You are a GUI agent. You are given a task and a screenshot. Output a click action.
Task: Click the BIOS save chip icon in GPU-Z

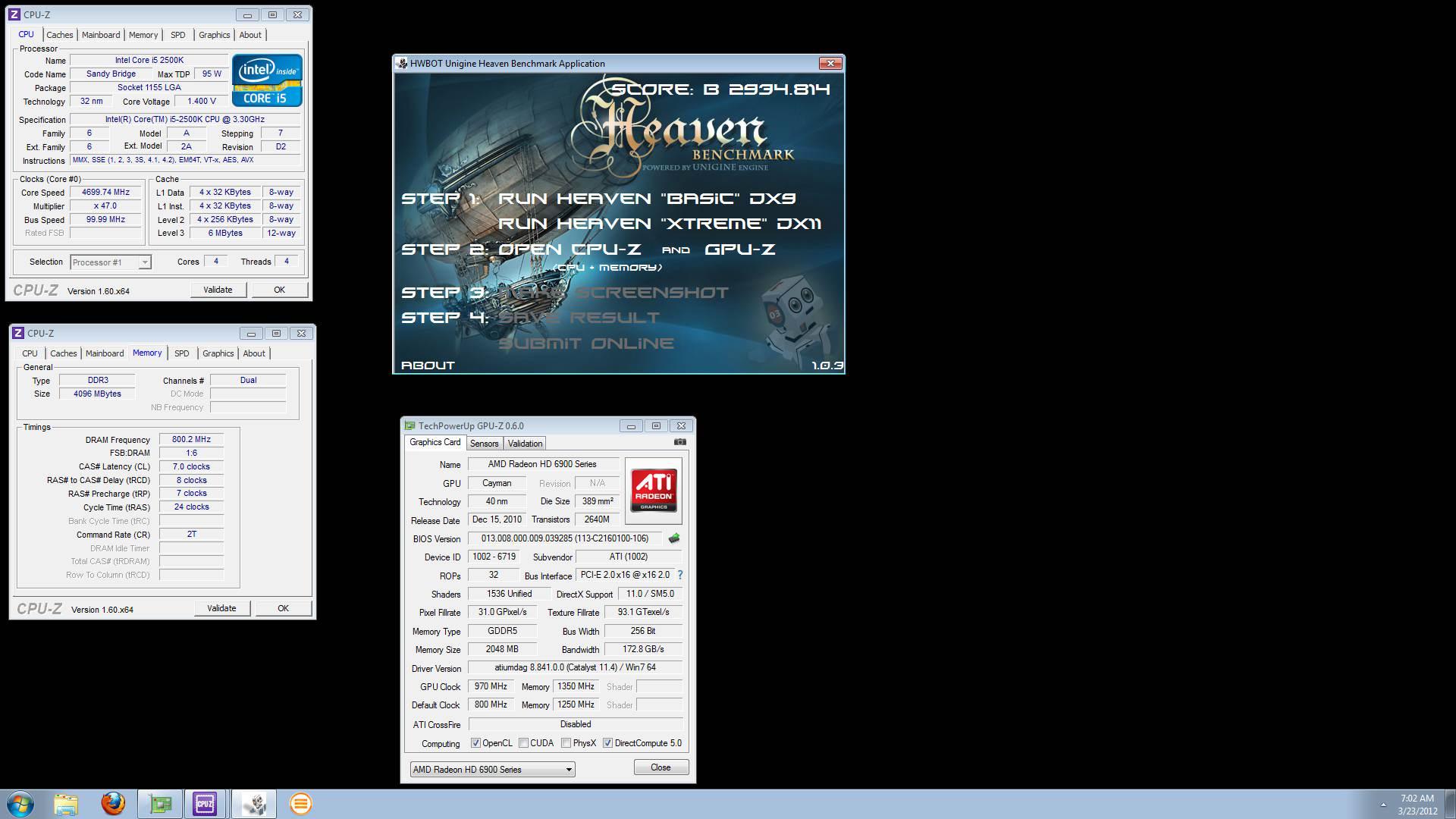click(673, 538)
